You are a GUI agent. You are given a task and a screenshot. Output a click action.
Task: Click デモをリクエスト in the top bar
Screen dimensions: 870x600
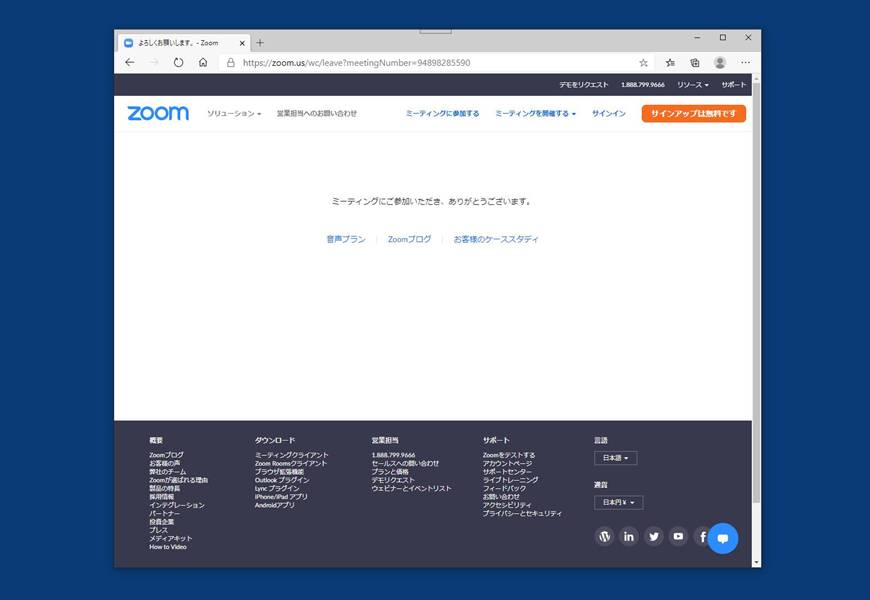point(584,85)
